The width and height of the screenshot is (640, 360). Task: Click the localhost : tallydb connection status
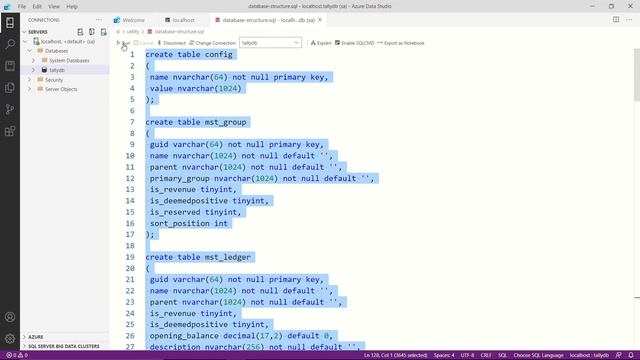(589, 355)
